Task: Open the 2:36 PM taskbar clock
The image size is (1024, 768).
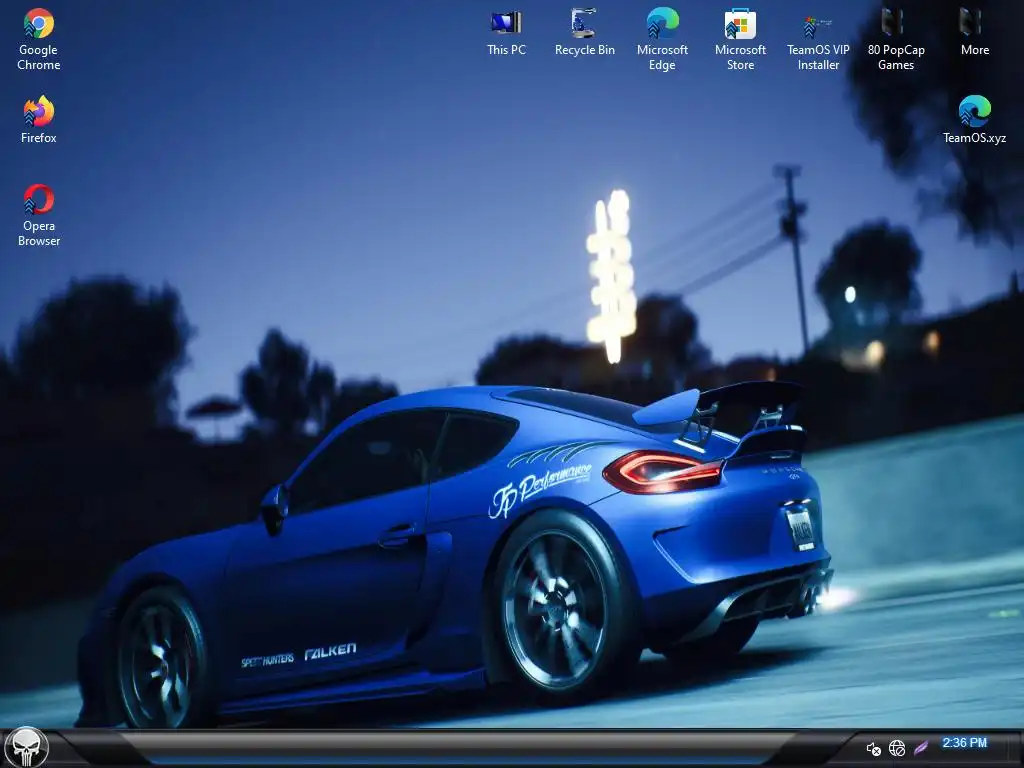Action: 964,743
